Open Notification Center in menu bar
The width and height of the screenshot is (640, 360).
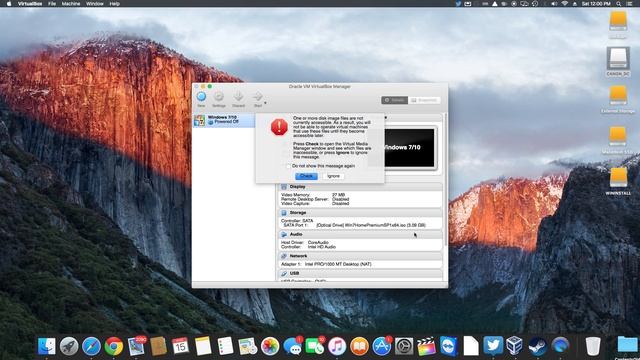(x=630, y=4)
